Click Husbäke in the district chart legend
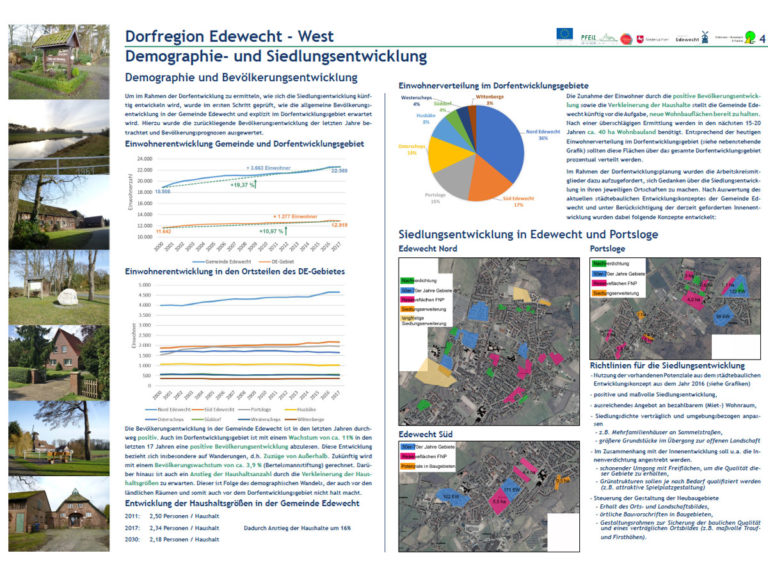 coord(300,409)
